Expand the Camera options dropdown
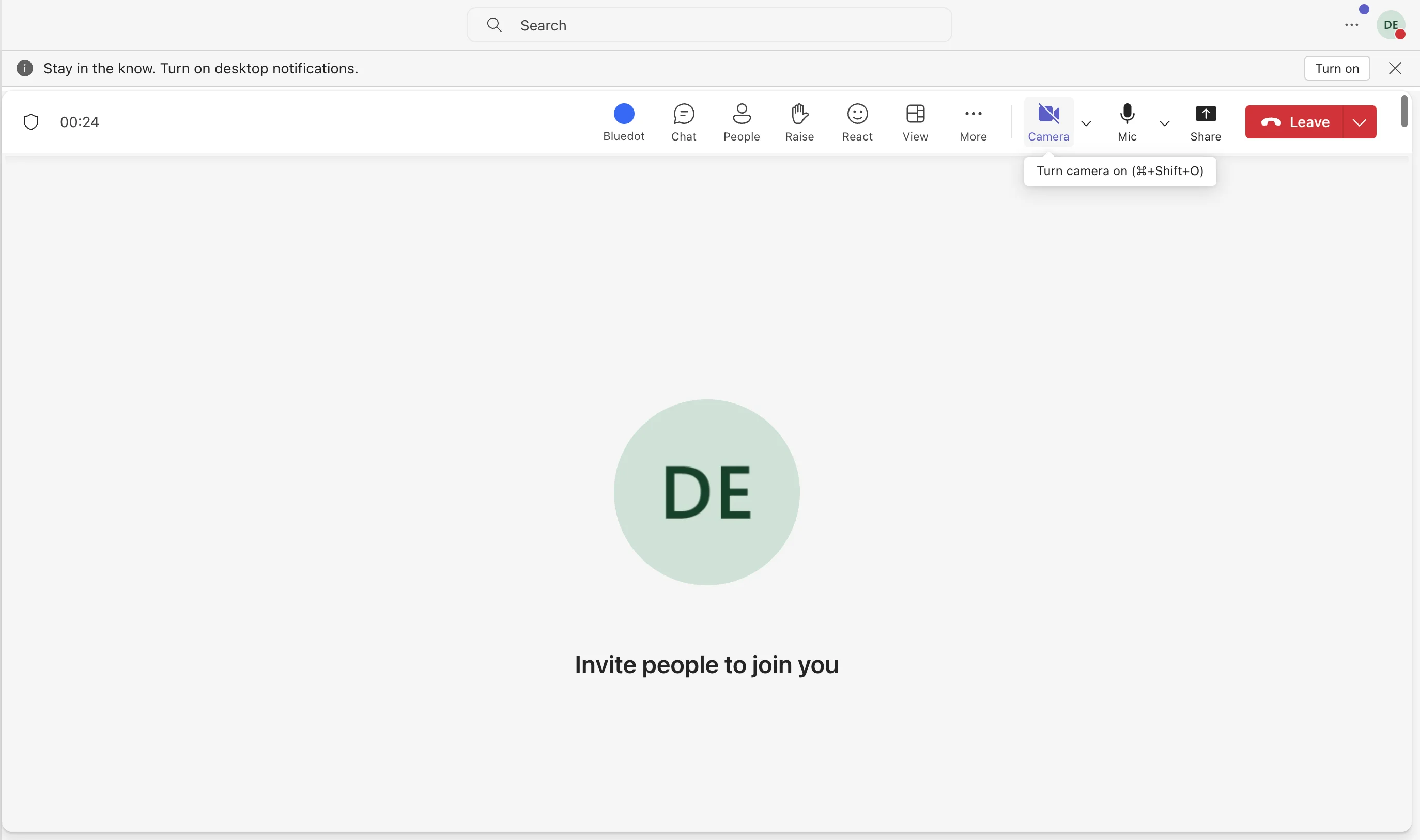 [x=1087, y=121]
